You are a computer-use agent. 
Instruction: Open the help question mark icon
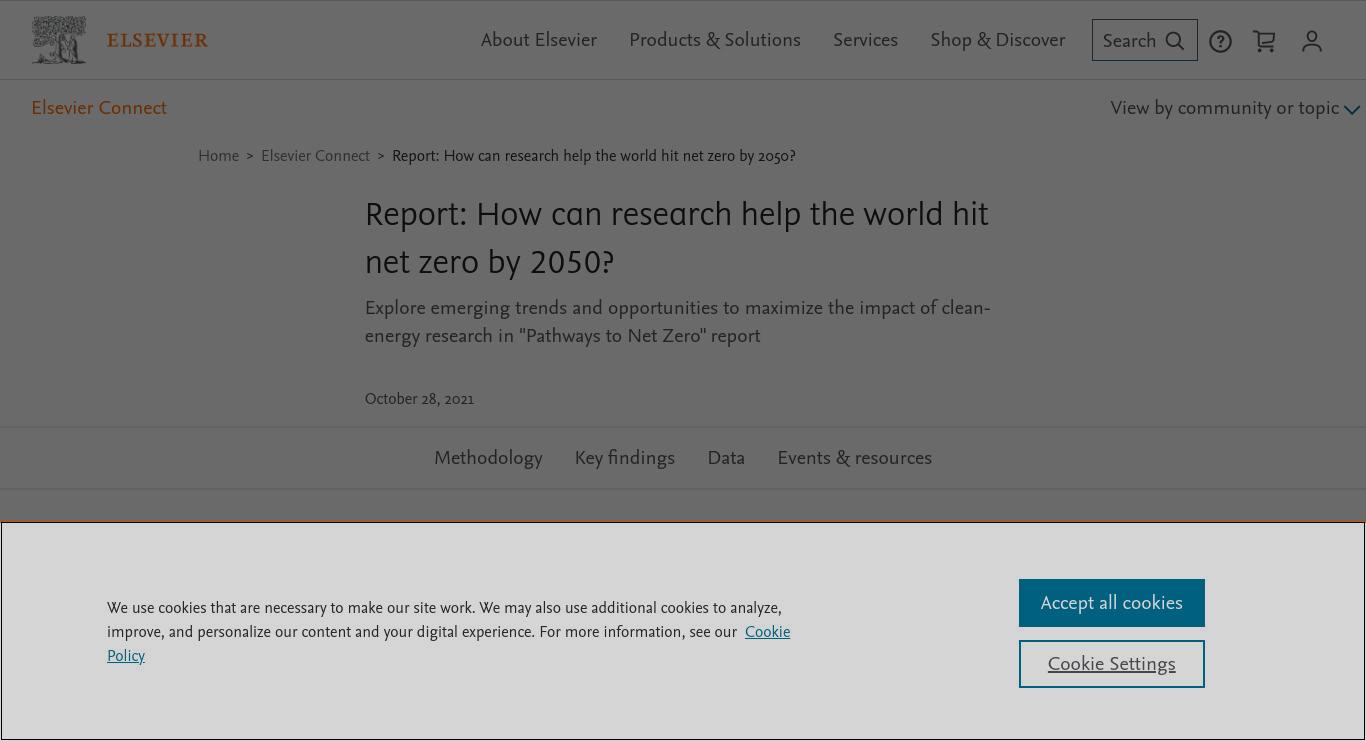(x=1220, y=41)
